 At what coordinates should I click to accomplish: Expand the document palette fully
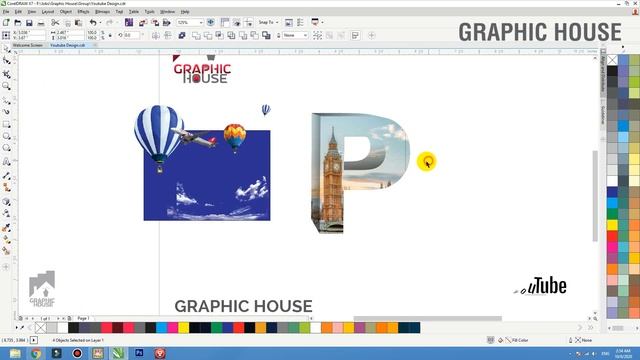coord(590,327)
